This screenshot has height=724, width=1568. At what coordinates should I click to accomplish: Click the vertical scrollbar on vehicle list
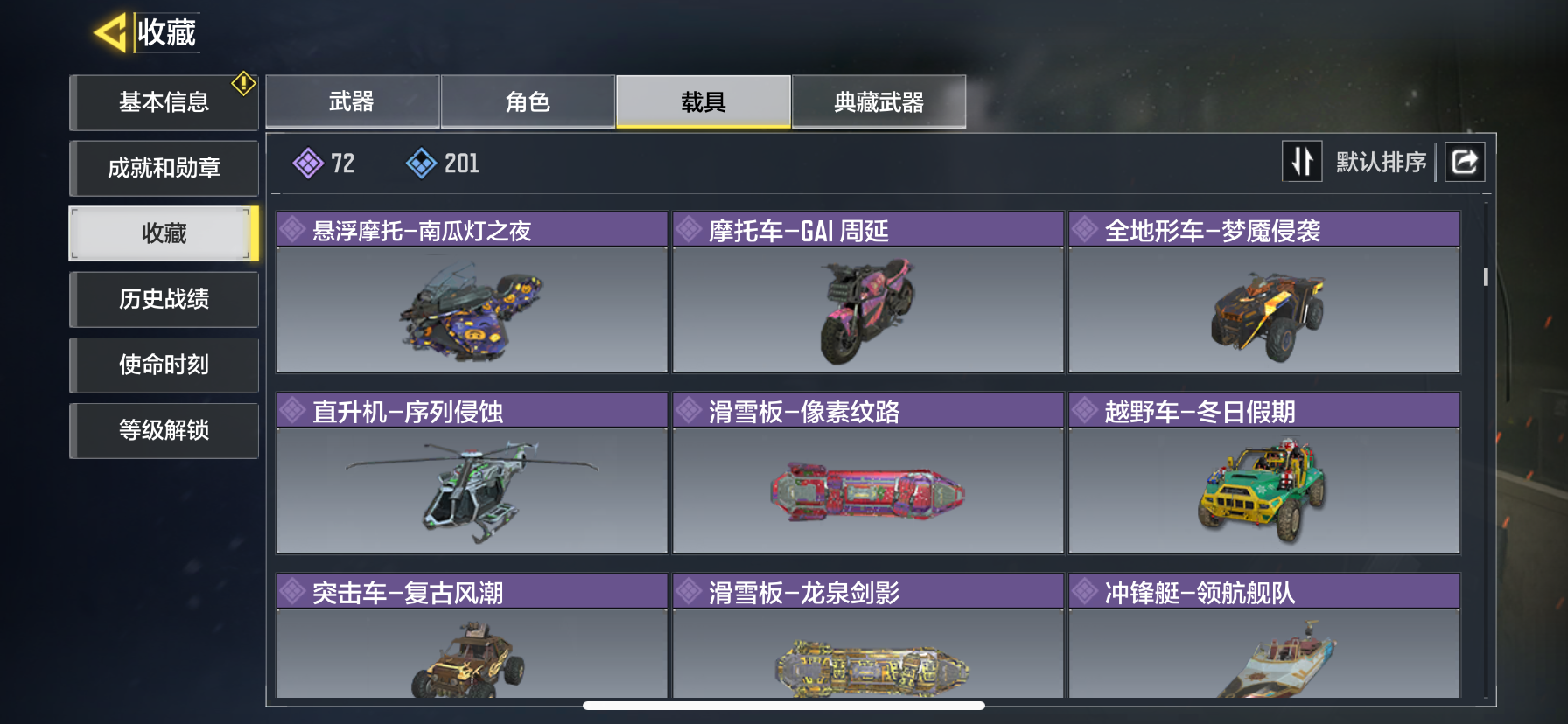coord(1486,276)
